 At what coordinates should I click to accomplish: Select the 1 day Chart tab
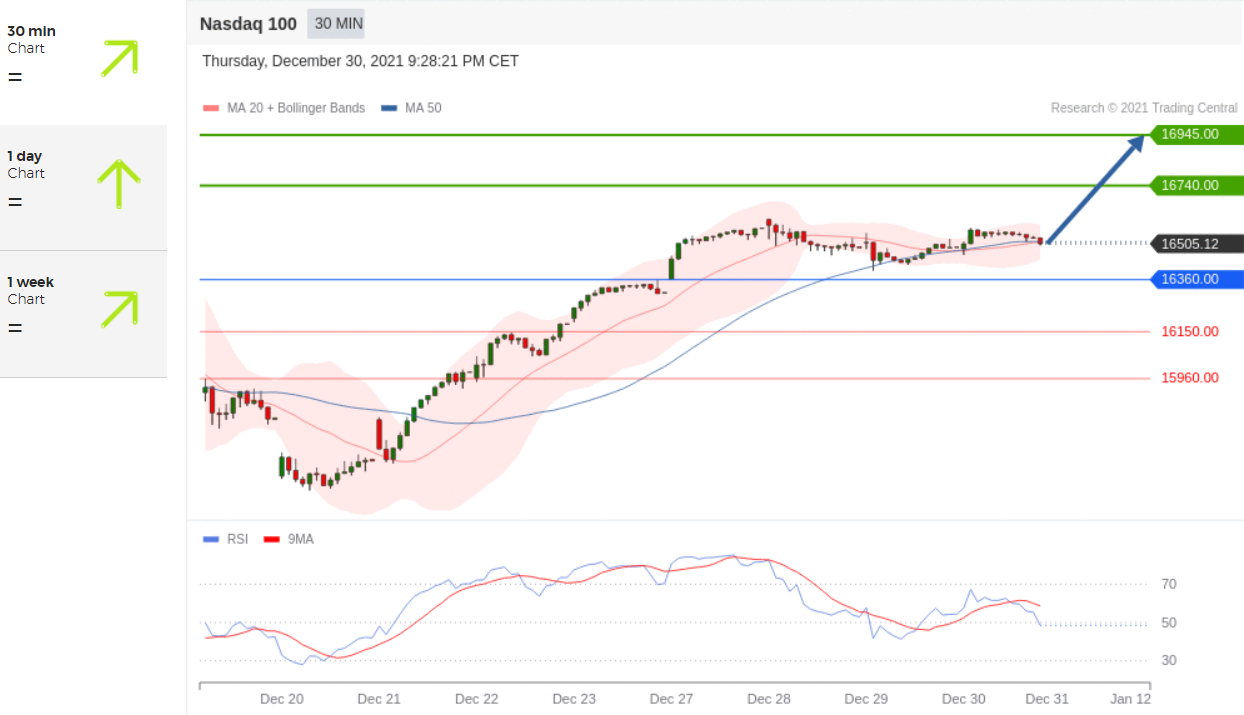click(x=83, y=187)
